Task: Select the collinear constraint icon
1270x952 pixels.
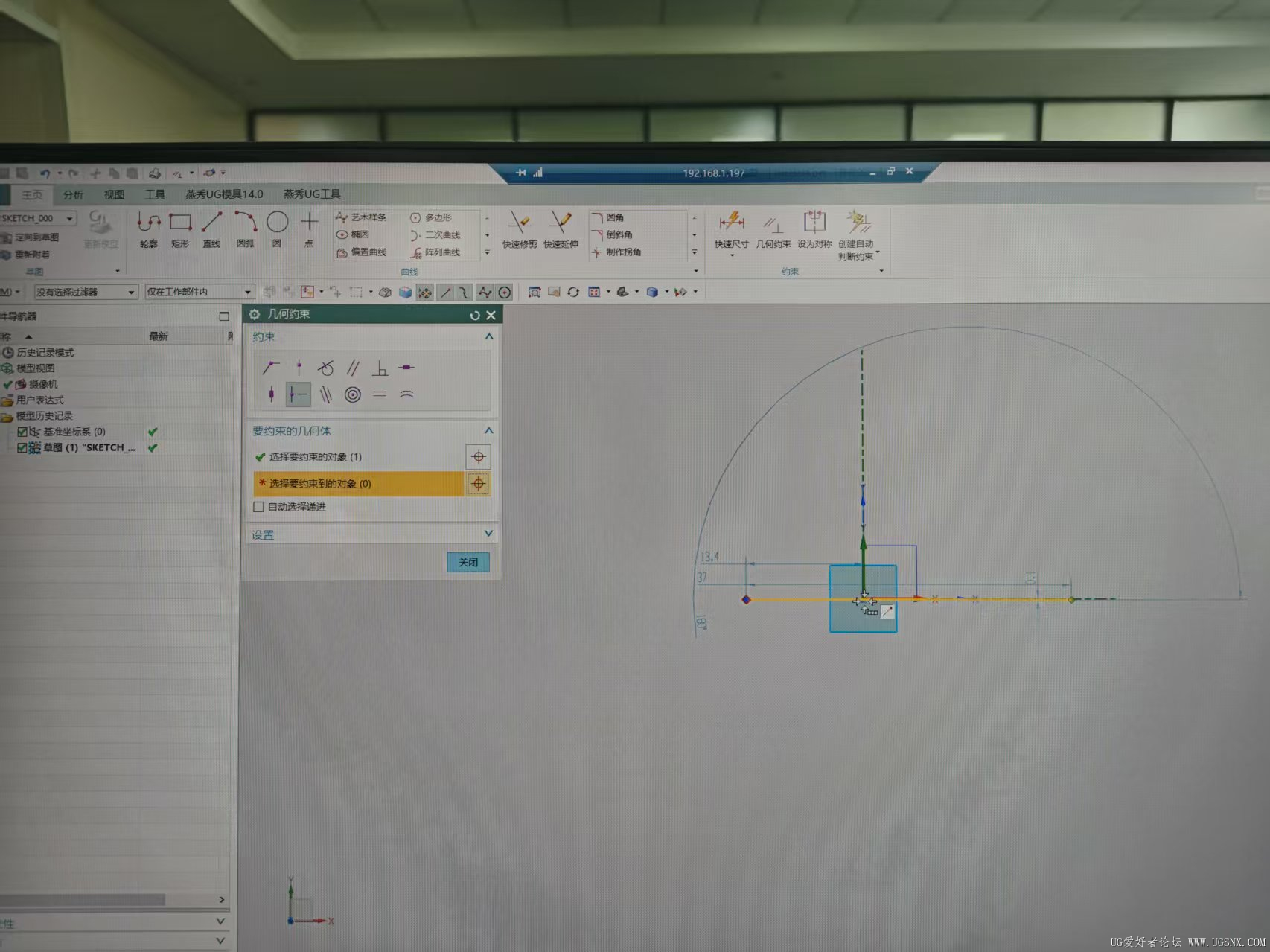Action: coord(325,394)
